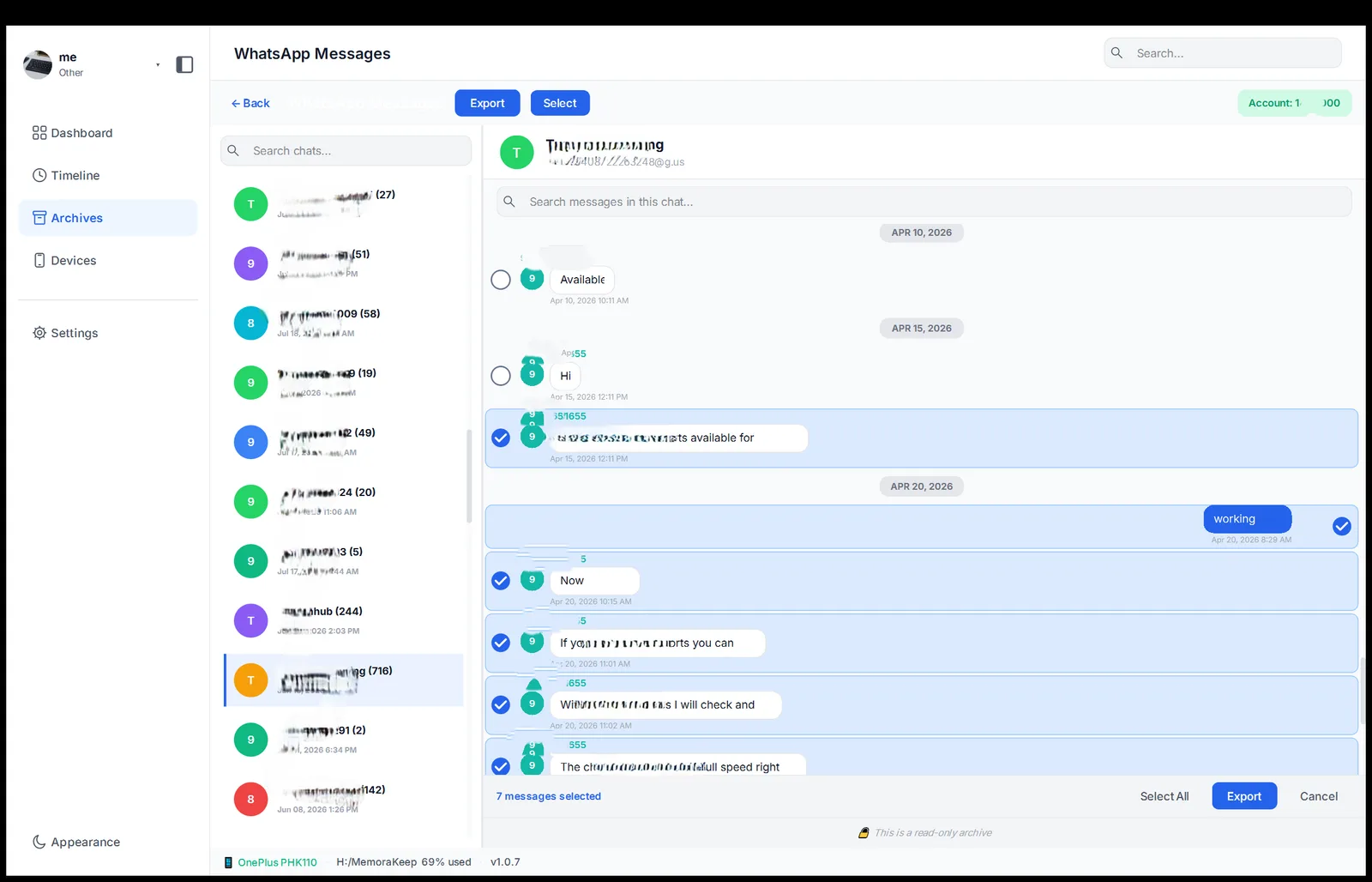Focus the Search chats field
Viewport: 1372px width, 882px height.
coord(346,150)
